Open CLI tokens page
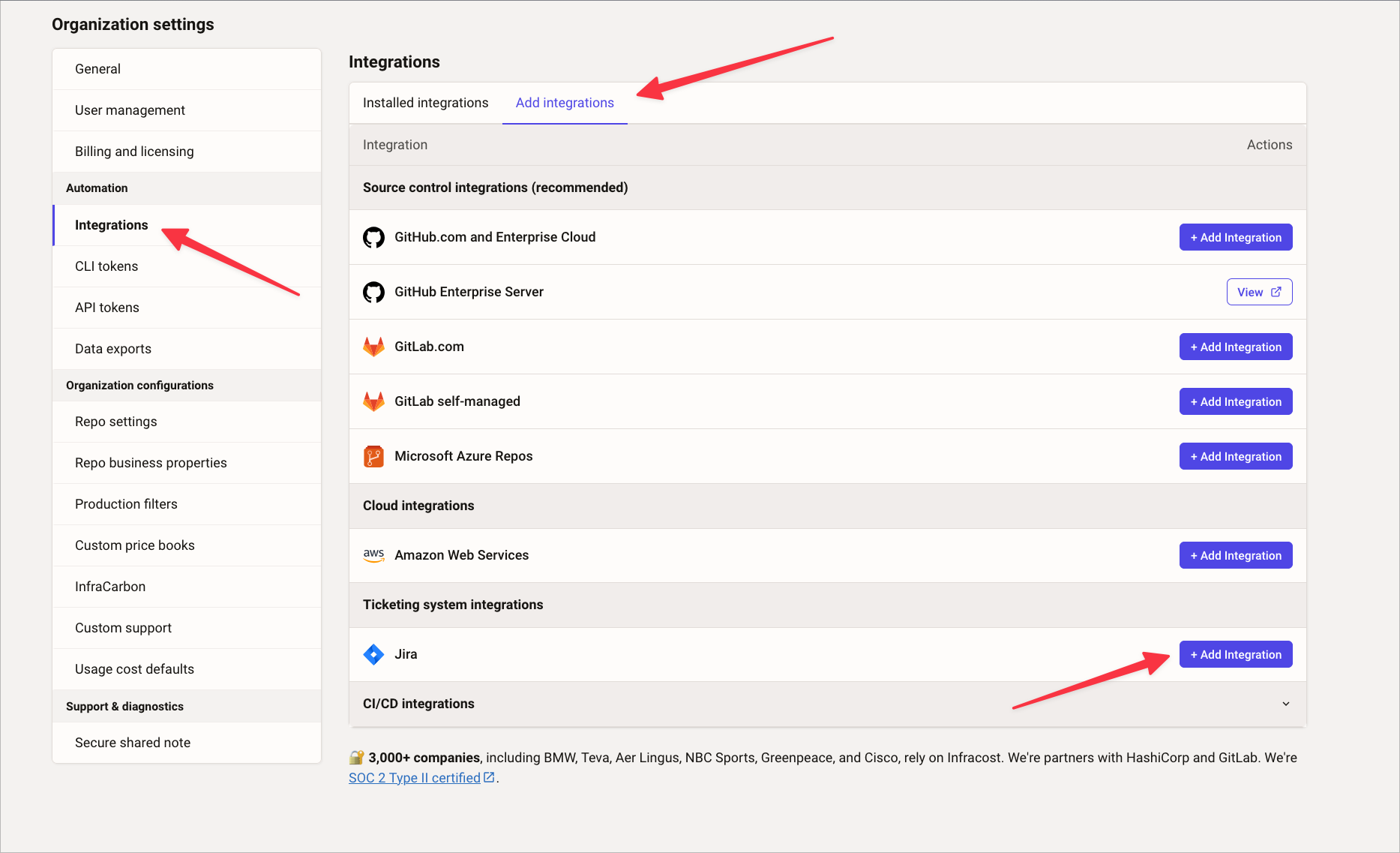1400x853 pixels. click(x=187, y=266)
